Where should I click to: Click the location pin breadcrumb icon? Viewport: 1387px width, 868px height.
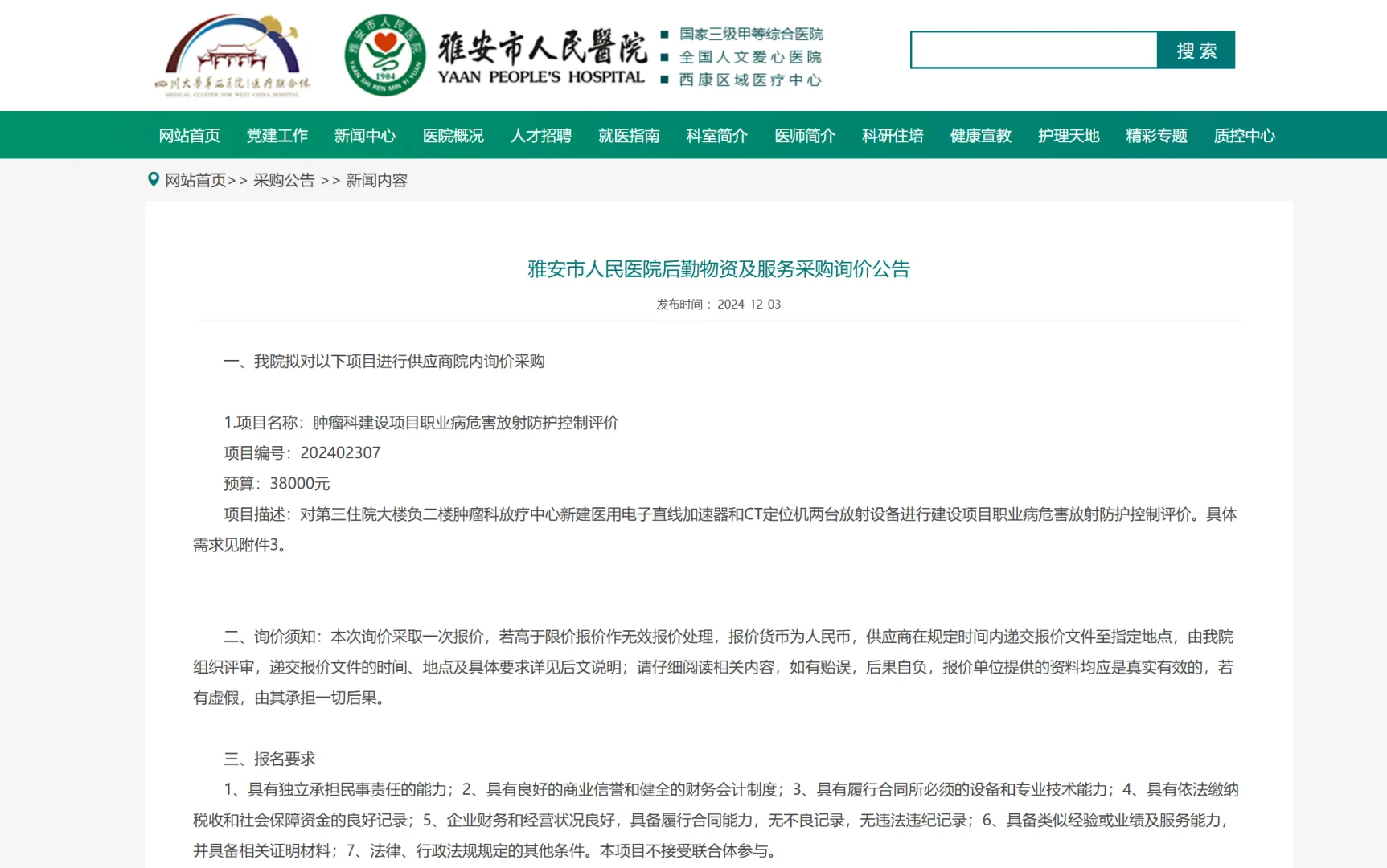[153, 179]
